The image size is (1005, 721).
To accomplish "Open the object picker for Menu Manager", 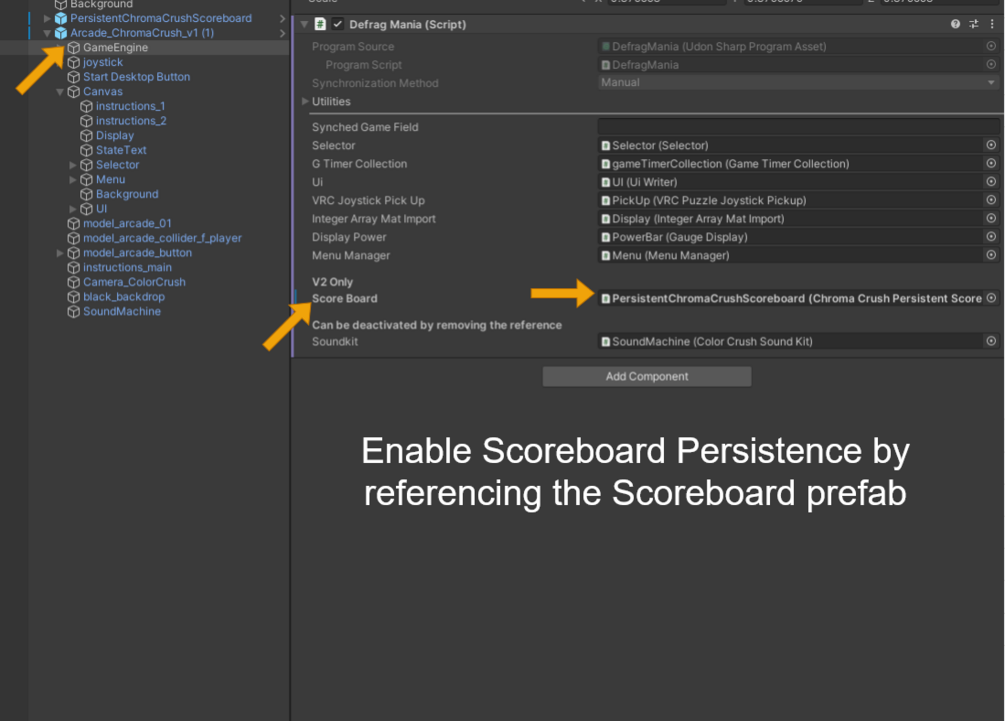I will [x=991, y=255].
